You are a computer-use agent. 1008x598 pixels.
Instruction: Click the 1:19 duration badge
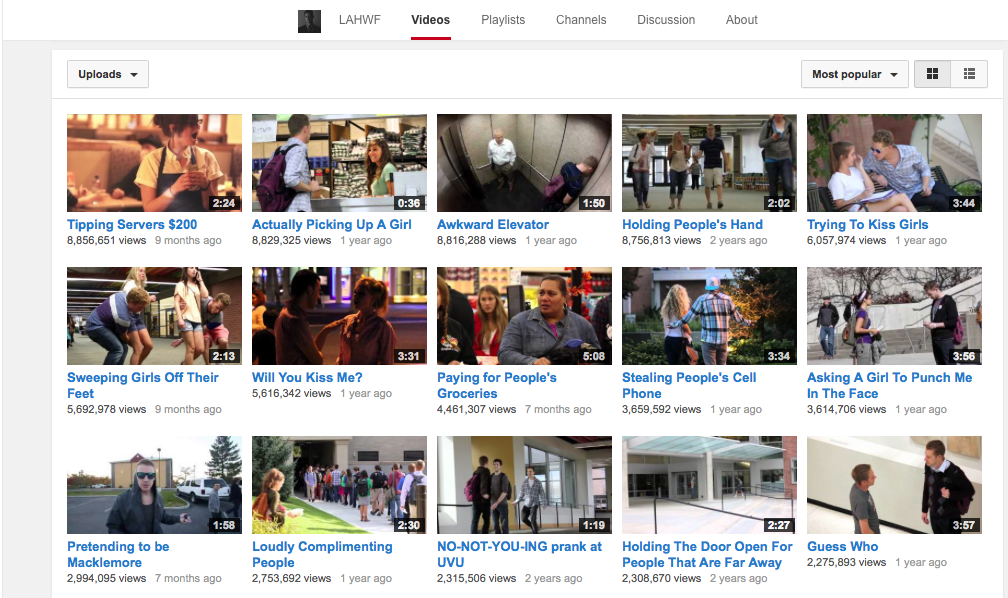(x=594, y=525)
